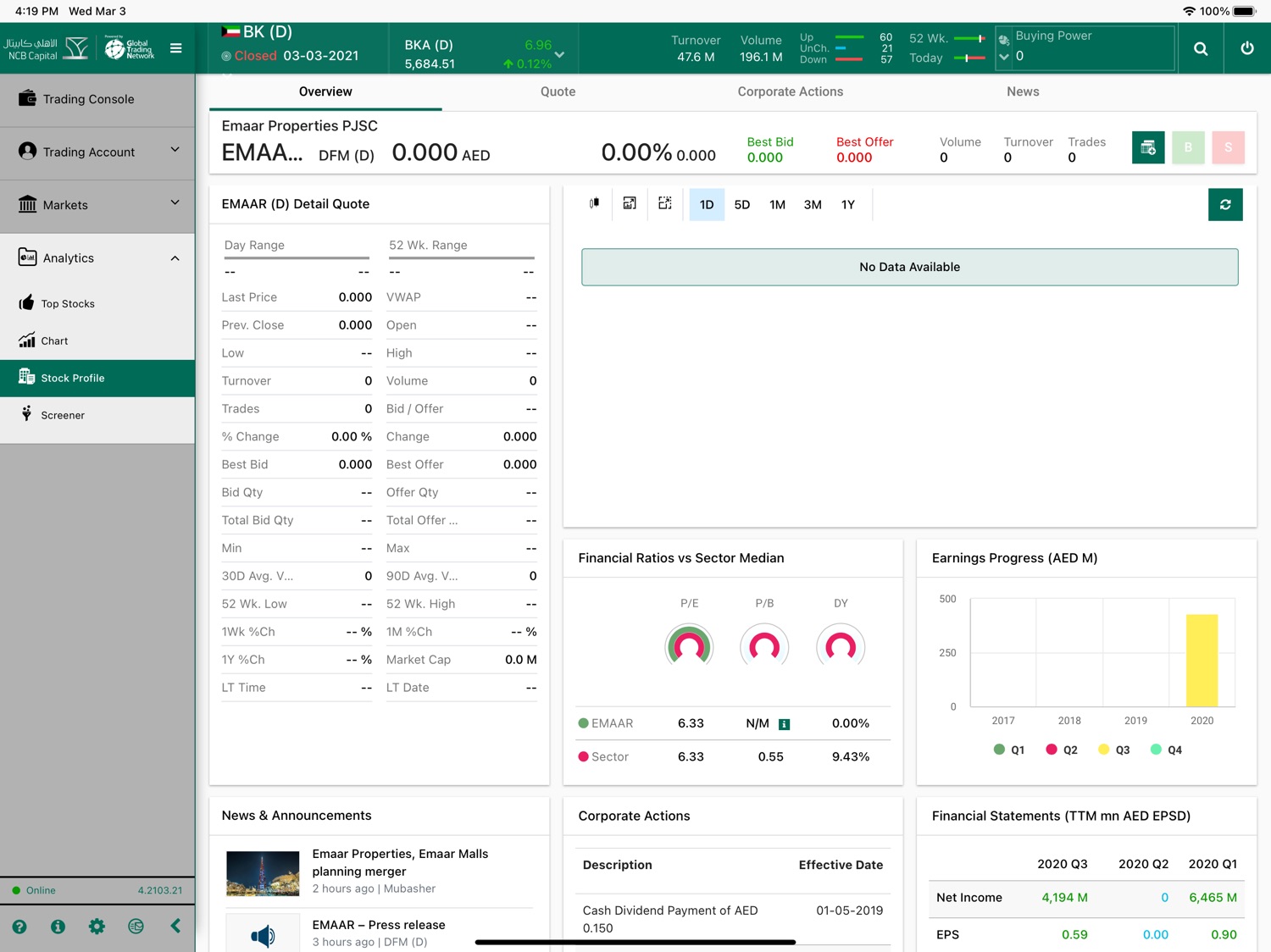This screenshot has width=1271, height=952.
Task: Open help via the question mark icon
Action: pyautogui.click(x=19, y=927)
